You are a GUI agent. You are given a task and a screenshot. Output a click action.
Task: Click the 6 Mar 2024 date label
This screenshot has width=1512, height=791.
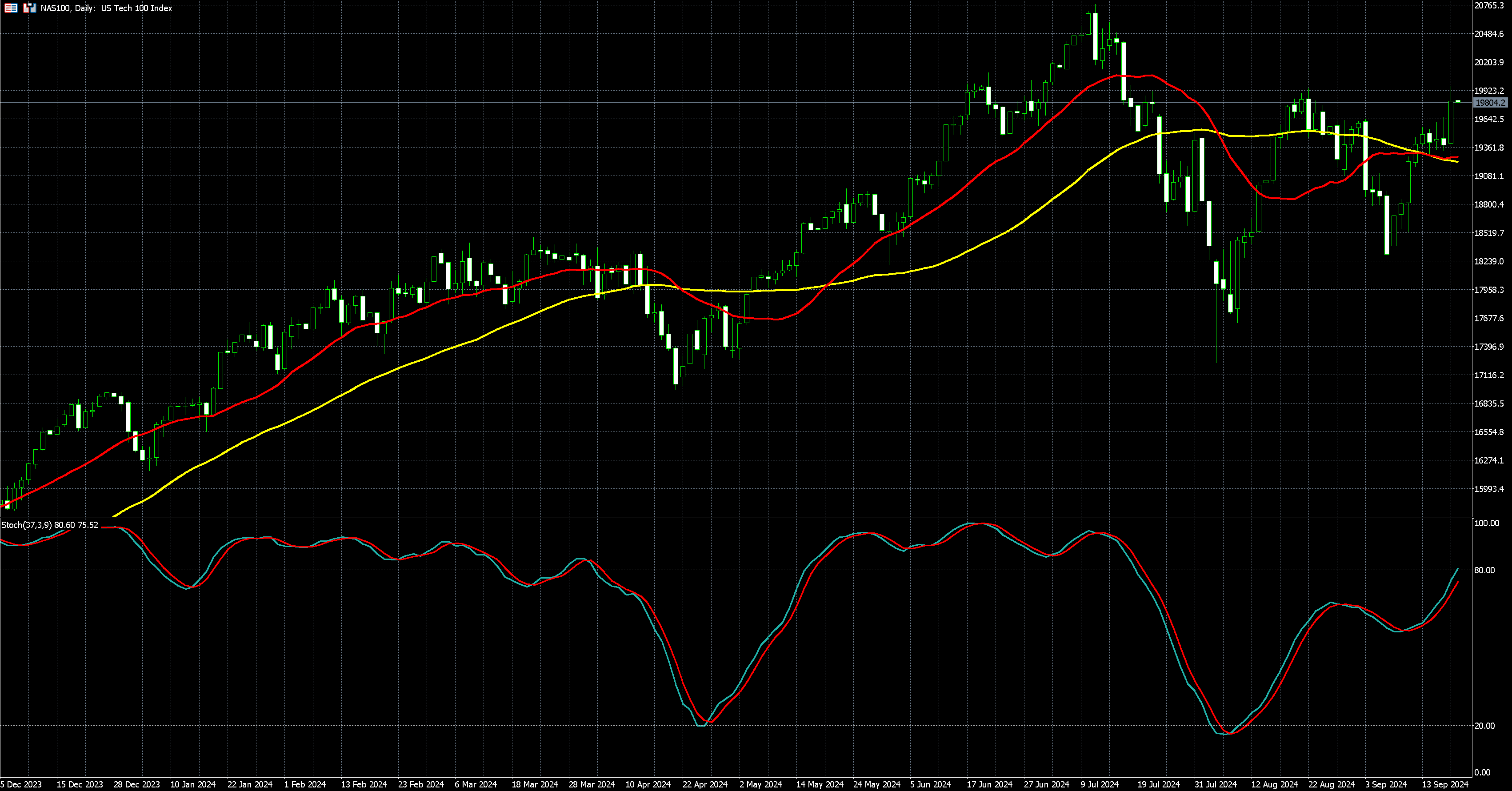coord(476,784)
